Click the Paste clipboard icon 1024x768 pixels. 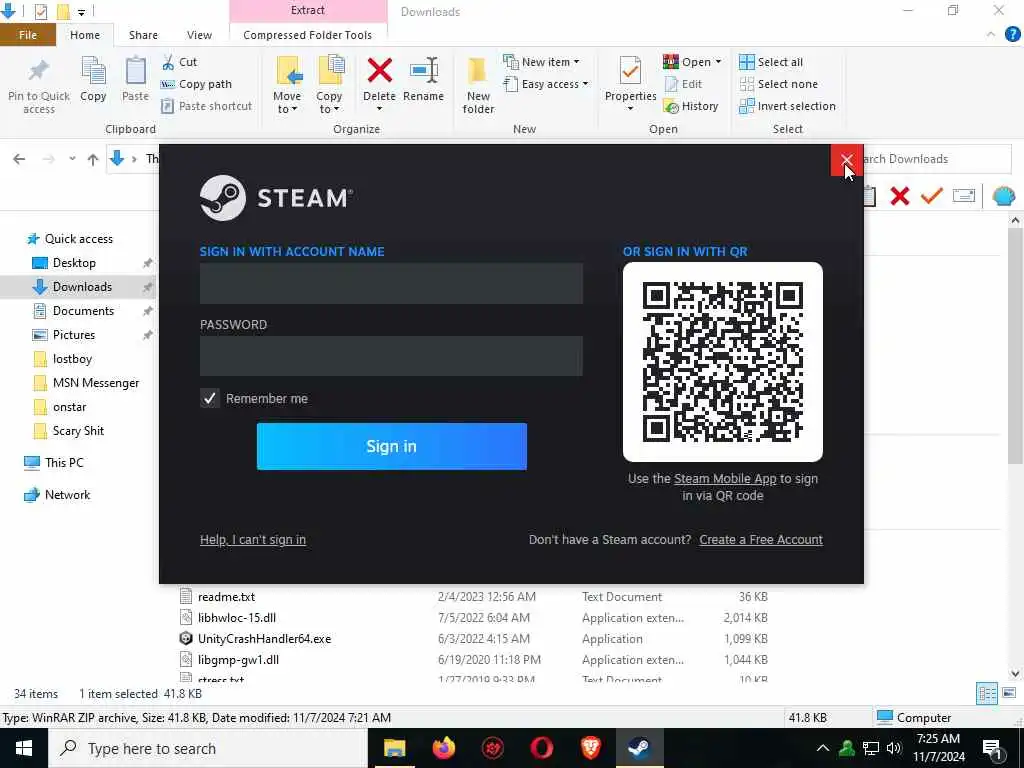click(135, 71)
